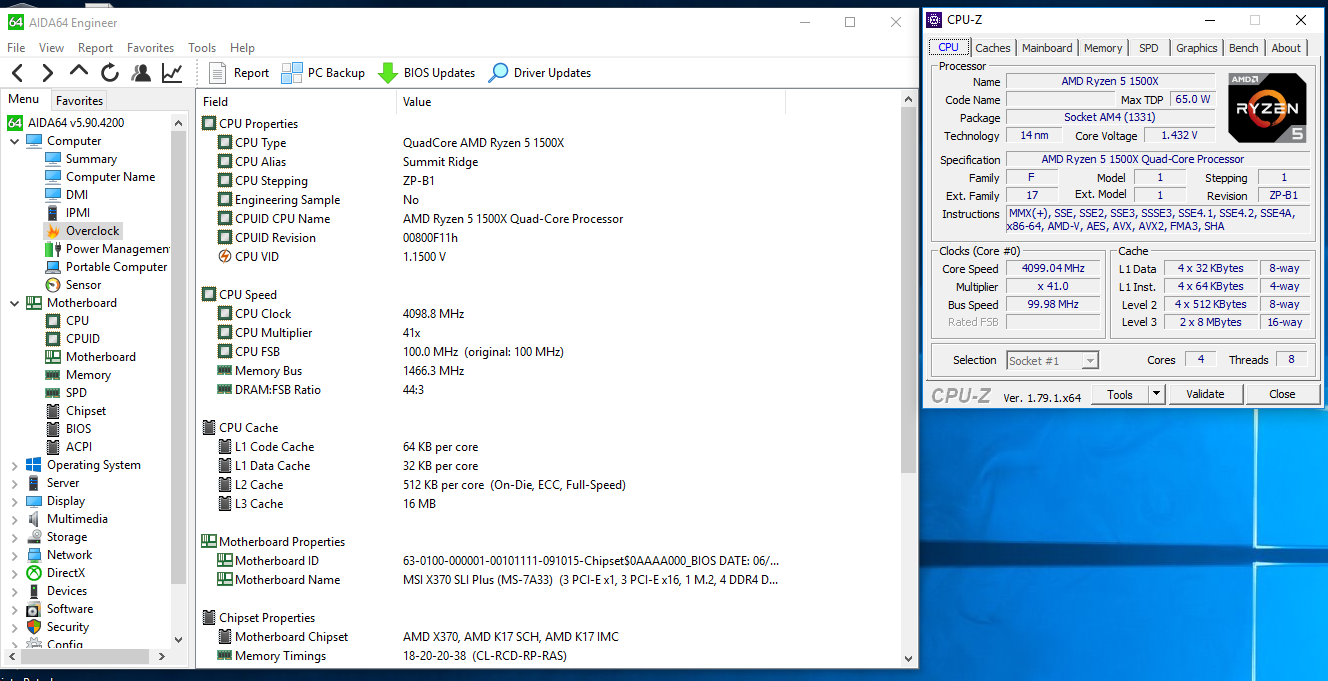This screenshot has width=1328, height=681.
Task: Open the Help menu
Action: (242, 47)
